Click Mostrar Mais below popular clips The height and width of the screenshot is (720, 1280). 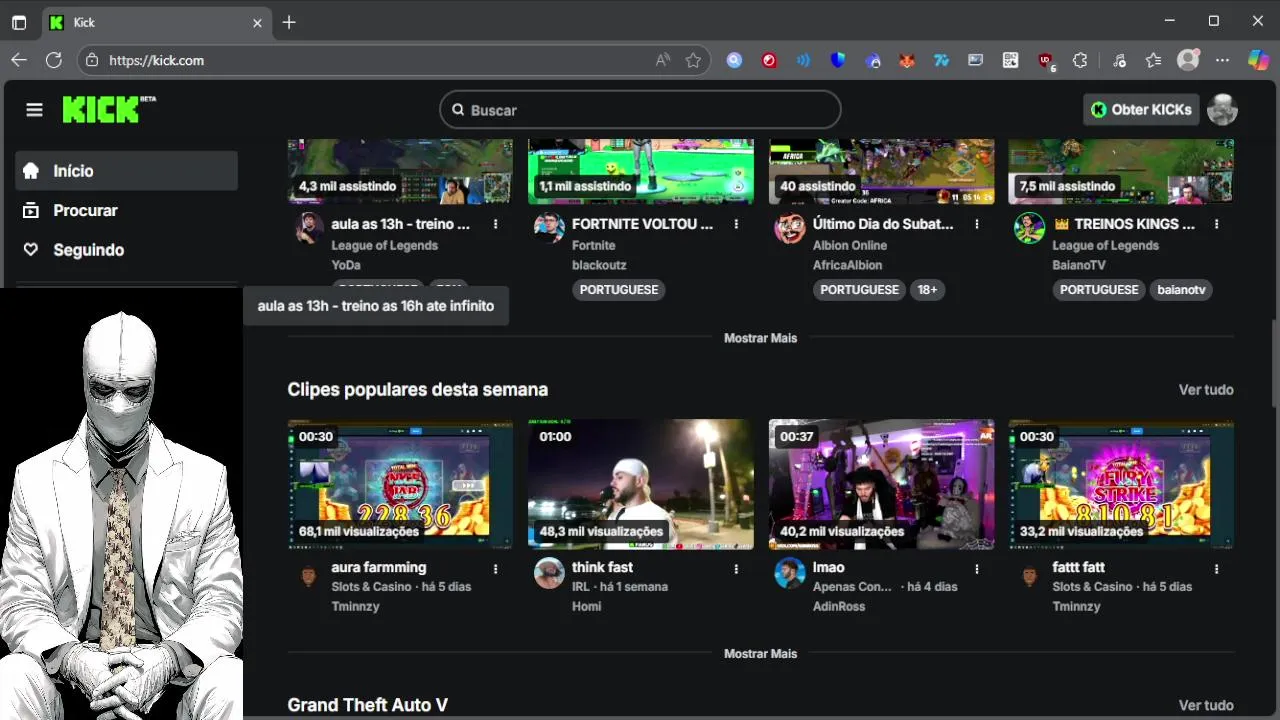coord(760,653)
